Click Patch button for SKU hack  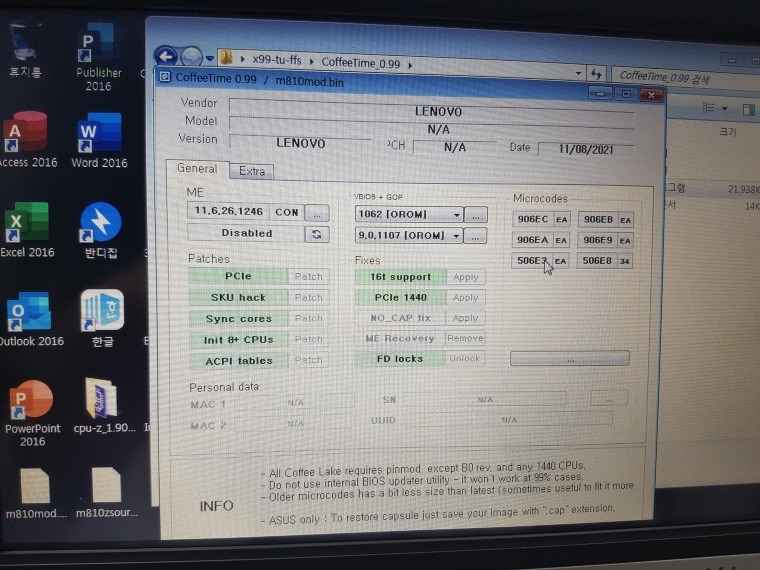tap(308, 297)
